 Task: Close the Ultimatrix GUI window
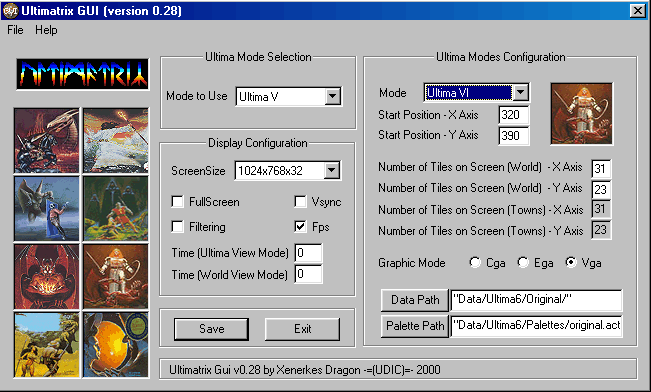[638, 10]
